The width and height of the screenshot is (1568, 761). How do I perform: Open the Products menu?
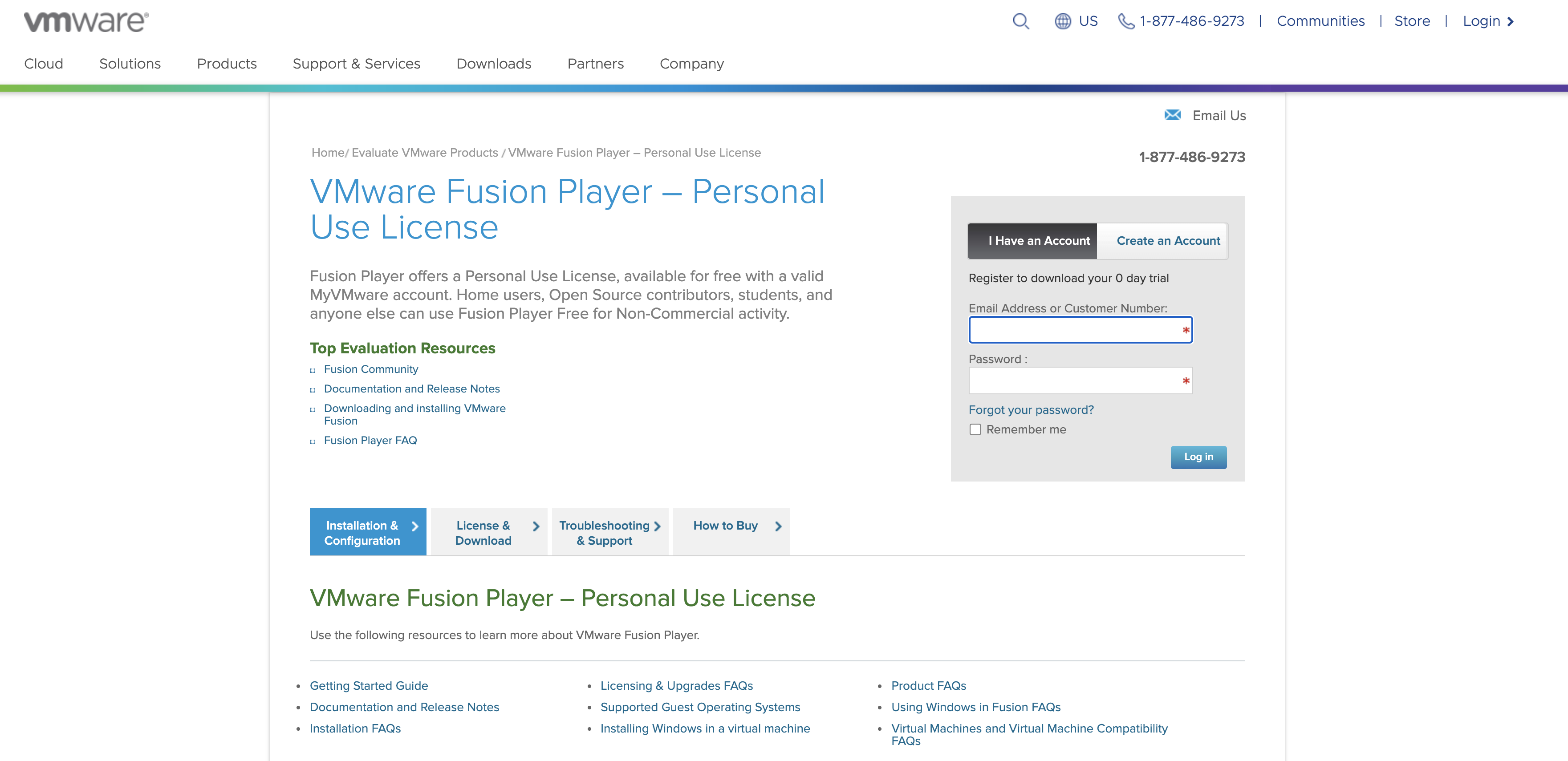point(227,64)
